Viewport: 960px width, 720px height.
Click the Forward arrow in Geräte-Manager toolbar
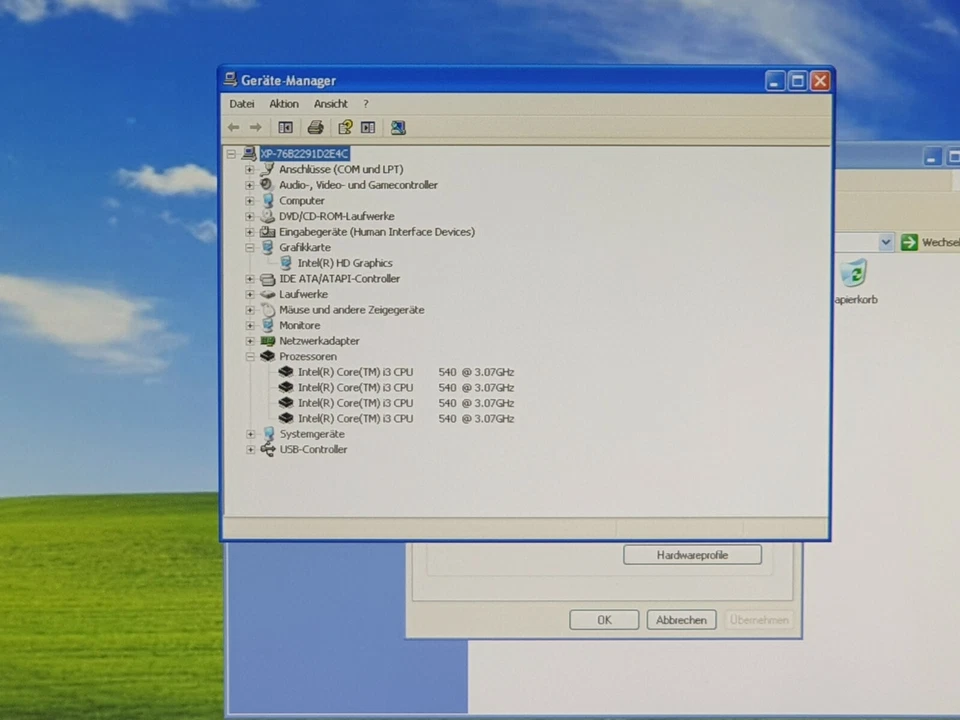[256, 127]
